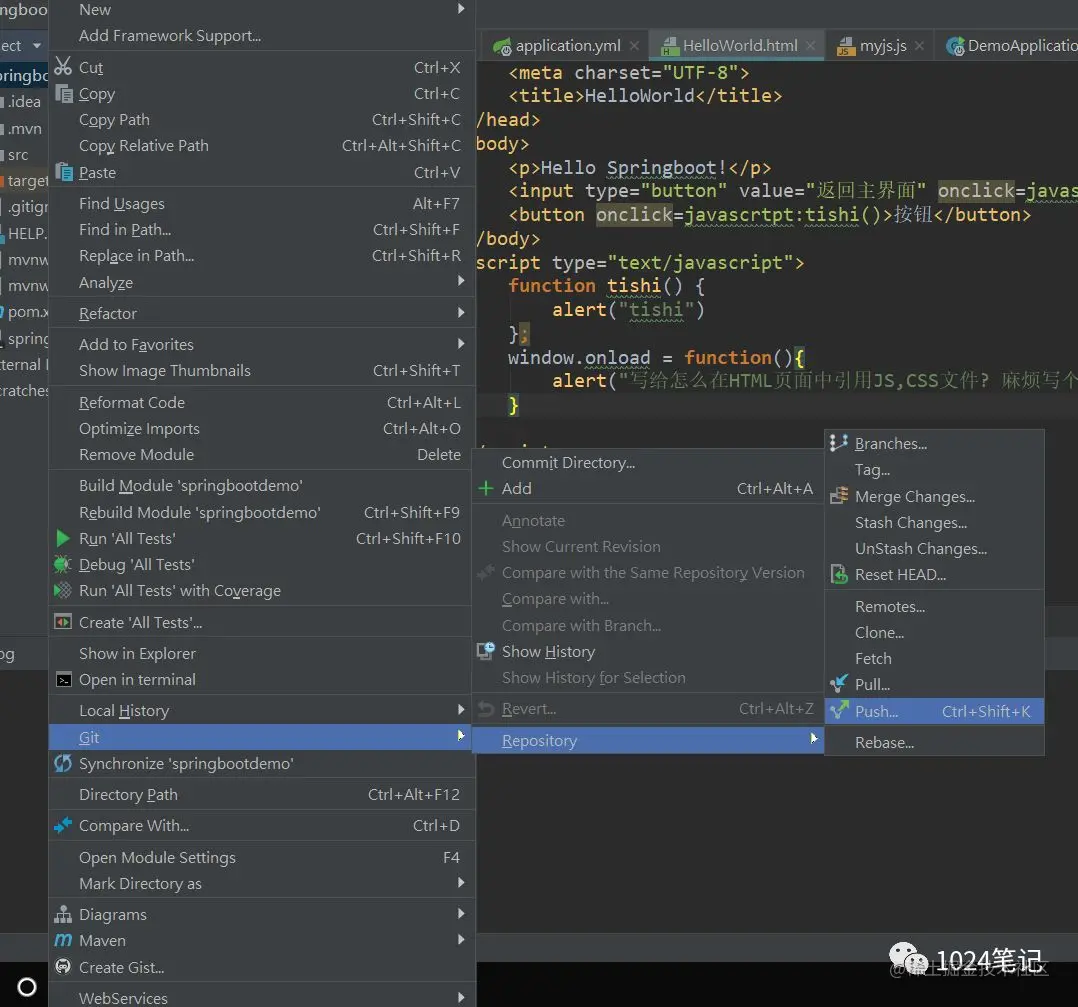Expand the Refactor submenu arrow
The height and width of the screenshot is (1007, 1078).
461,313
